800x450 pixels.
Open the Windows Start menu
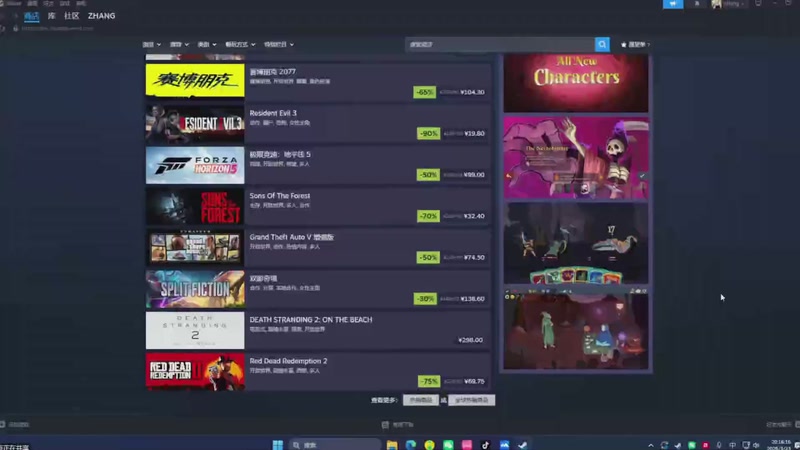[278, 445]
